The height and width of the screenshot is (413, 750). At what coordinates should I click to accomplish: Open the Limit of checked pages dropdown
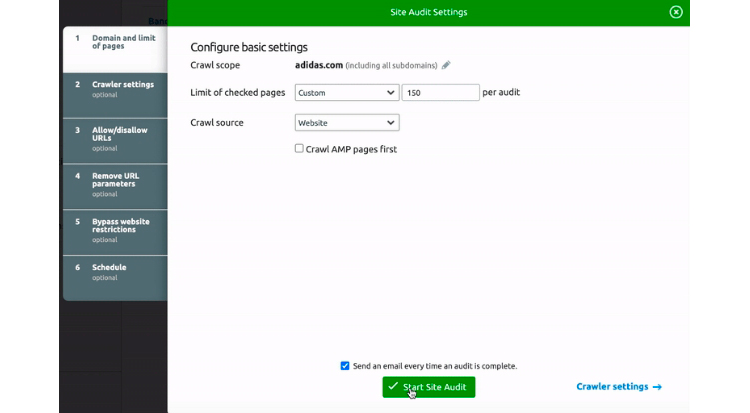point(346,93)
